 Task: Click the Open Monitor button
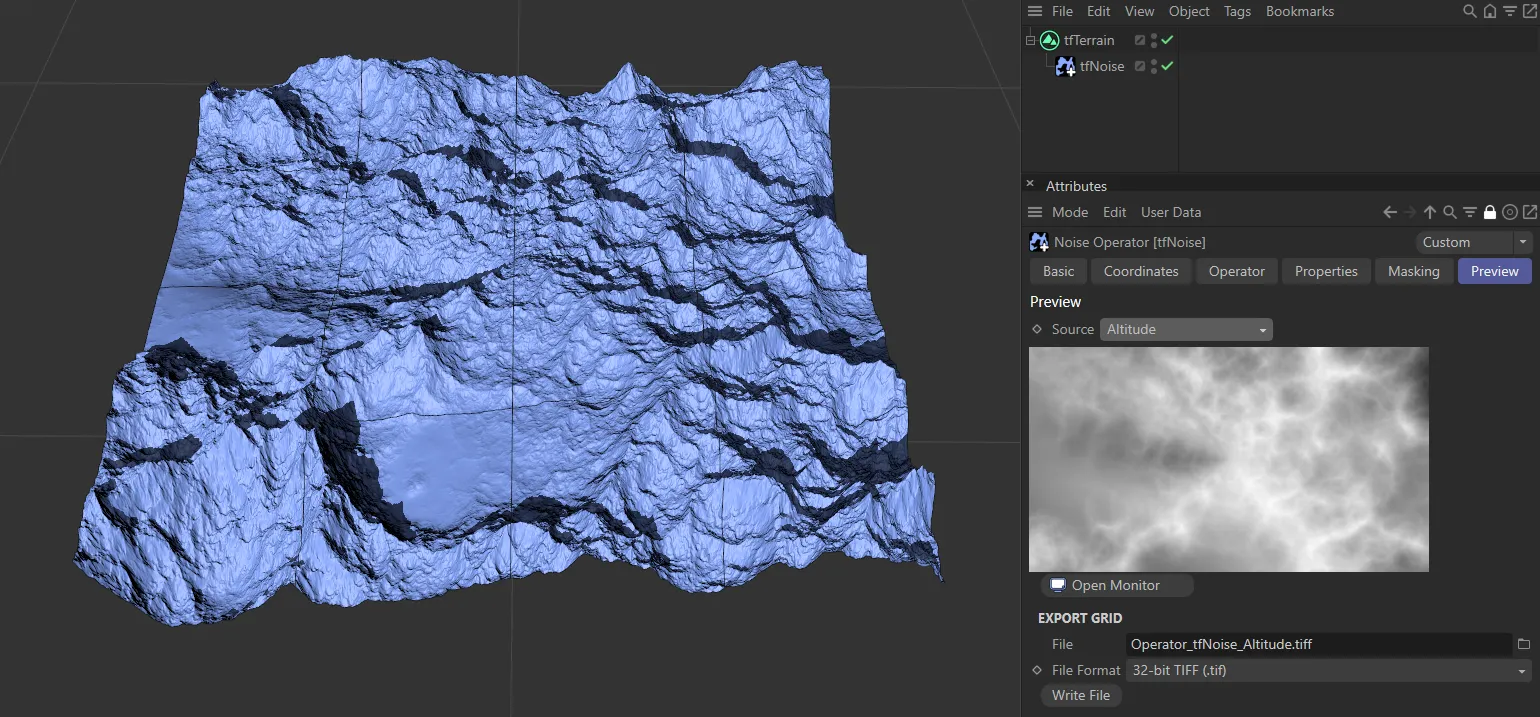pyautogui.click(x=1116, y=585)
